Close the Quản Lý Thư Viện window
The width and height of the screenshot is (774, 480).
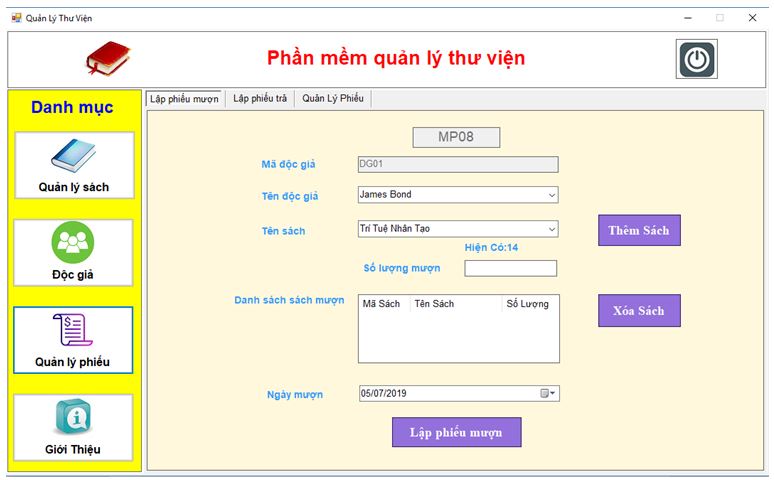pos(752,18)
